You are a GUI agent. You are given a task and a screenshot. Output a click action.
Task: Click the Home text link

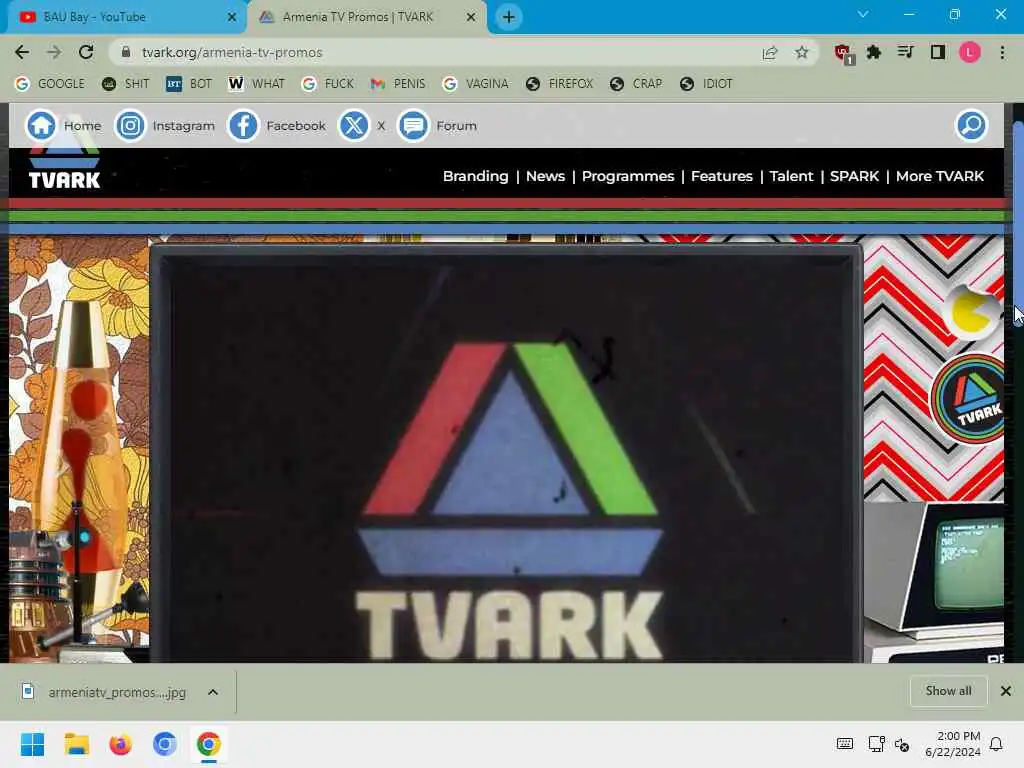click(x=82, y=125)
